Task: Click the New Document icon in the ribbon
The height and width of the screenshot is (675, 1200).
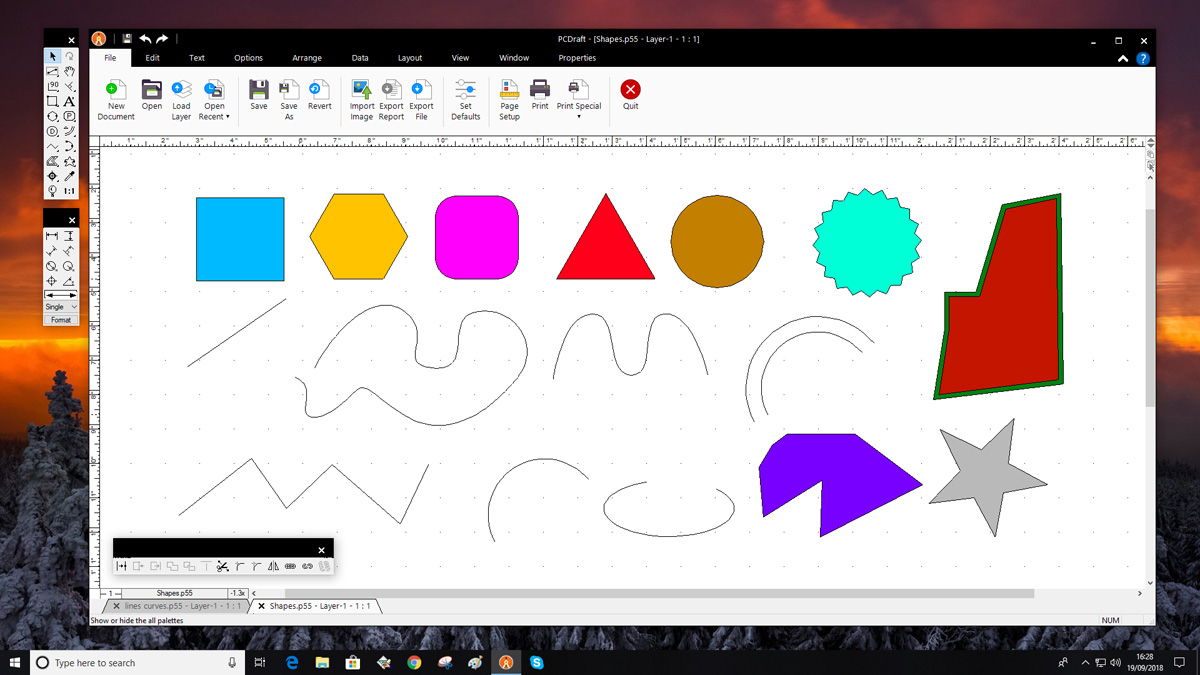Action: tap(116, 90)
